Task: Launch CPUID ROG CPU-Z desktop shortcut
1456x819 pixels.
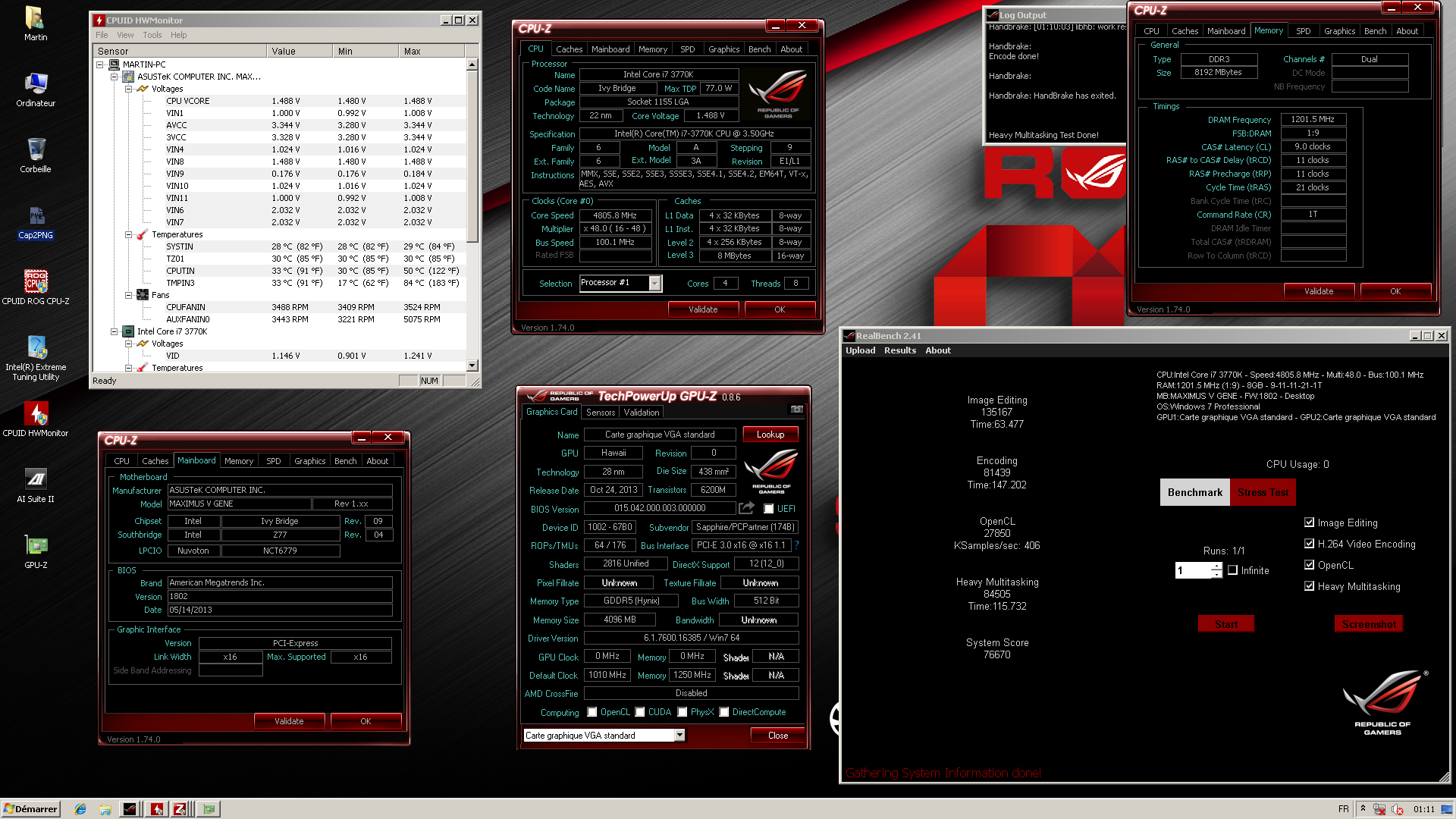Action: click(35, 287)
